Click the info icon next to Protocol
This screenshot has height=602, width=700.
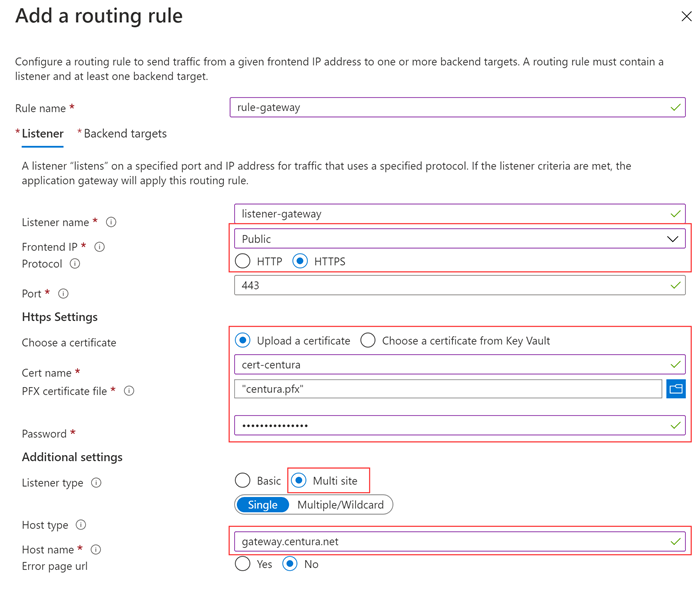tap(75, 263)
